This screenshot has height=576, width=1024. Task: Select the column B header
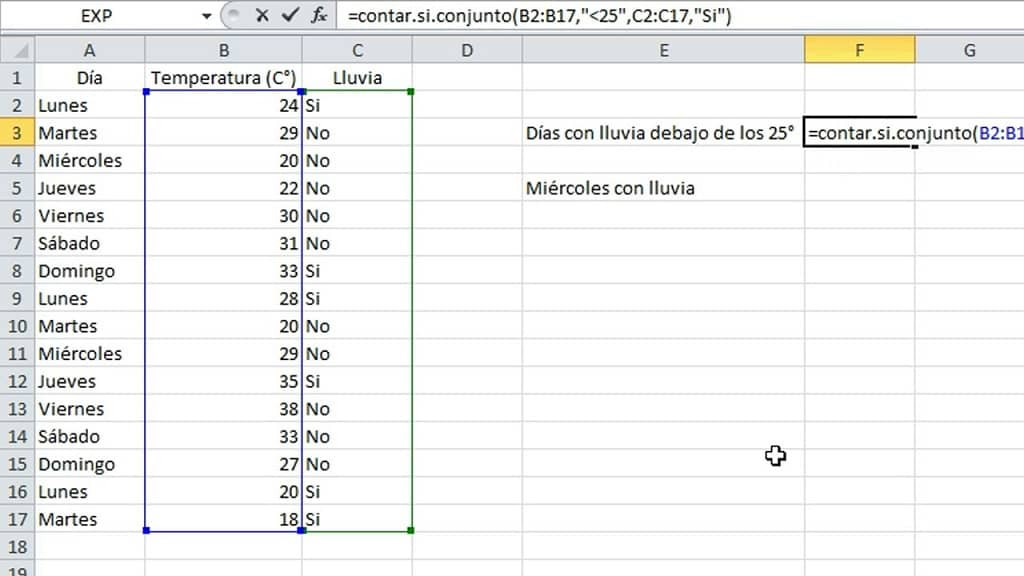pyautogui.click(x=224, y=50)
